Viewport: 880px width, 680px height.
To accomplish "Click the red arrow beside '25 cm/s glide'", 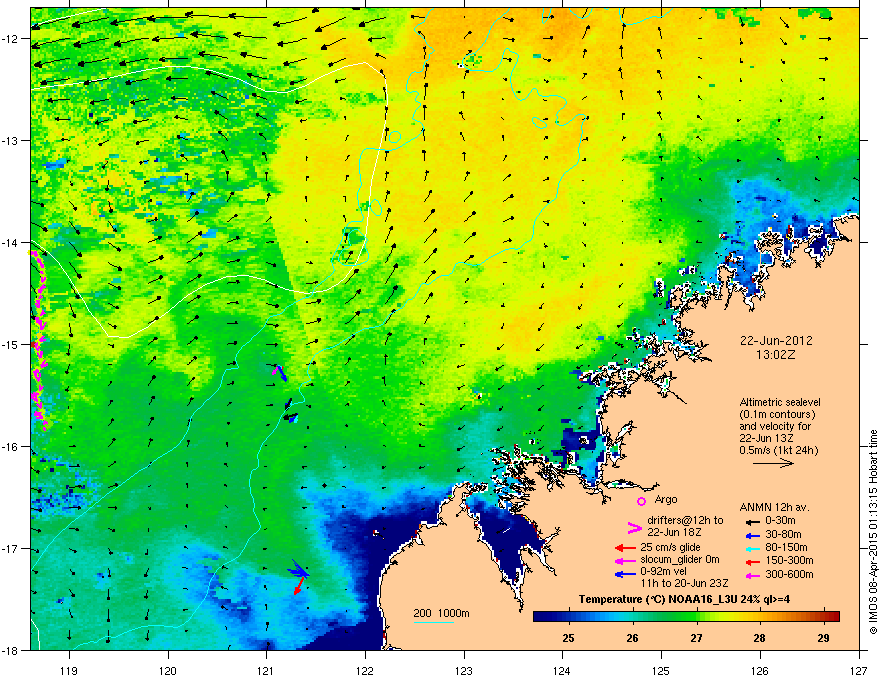I will click(625, 548).
